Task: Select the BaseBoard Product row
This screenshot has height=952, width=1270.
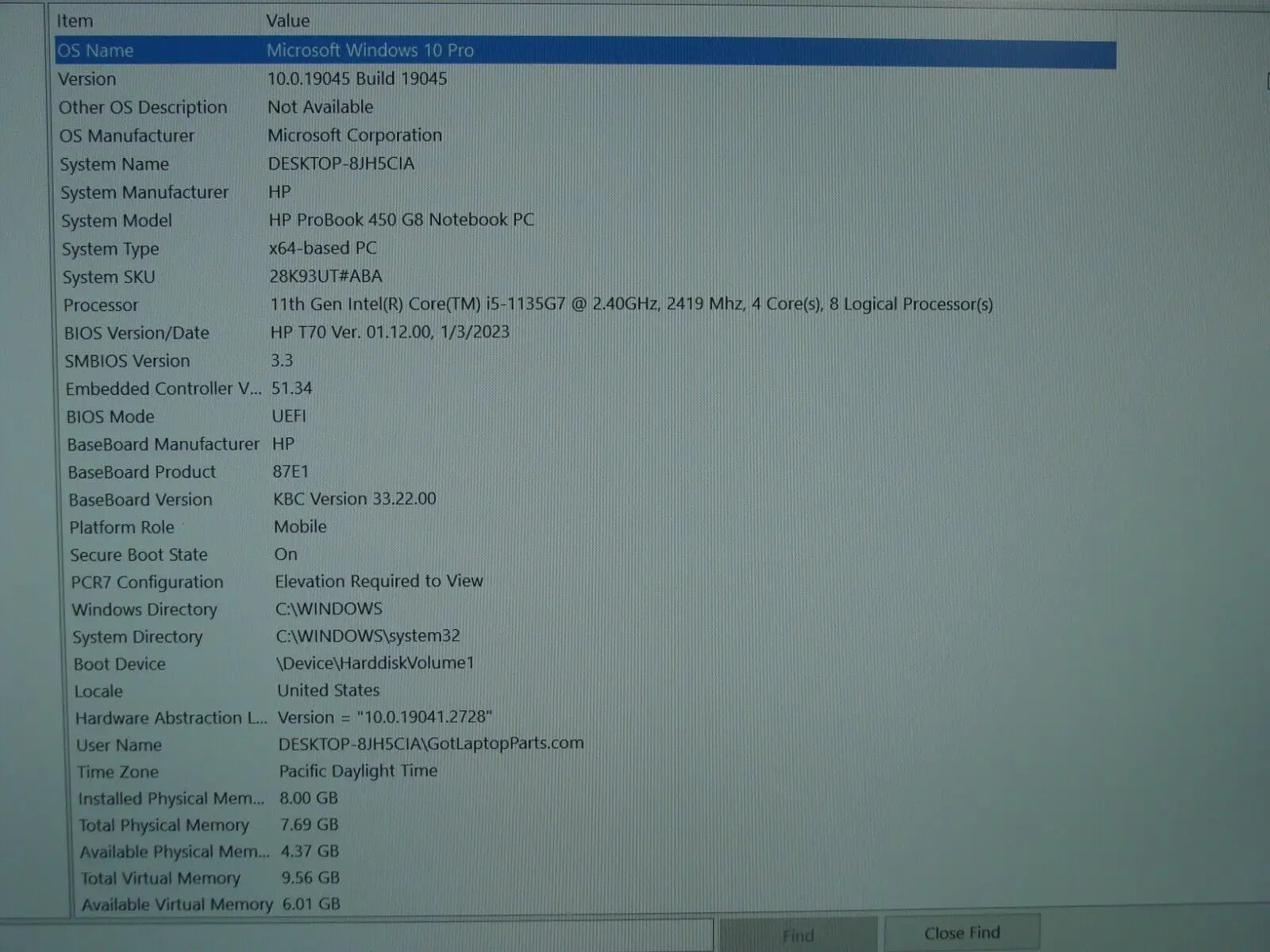Action: [142, 472]
